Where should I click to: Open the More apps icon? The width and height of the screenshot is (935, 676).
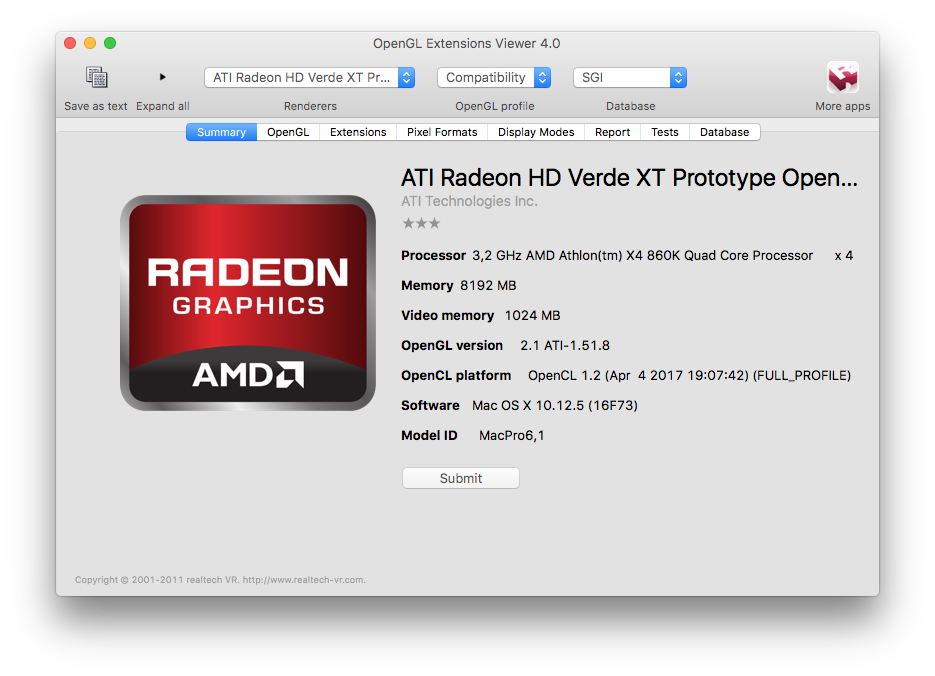(843, 77)
